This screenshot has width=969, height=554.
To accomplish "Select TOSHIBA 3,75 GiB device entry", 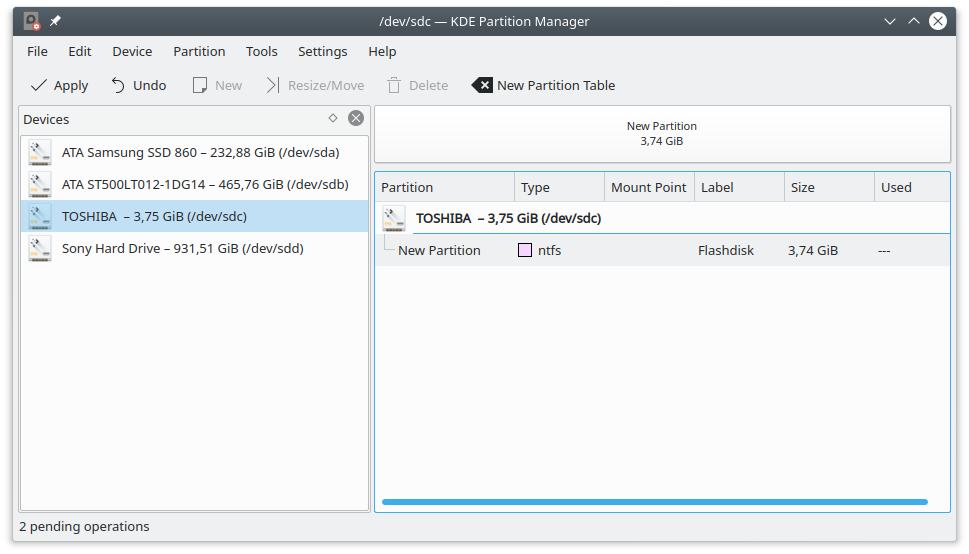I will tap(154, 217).
